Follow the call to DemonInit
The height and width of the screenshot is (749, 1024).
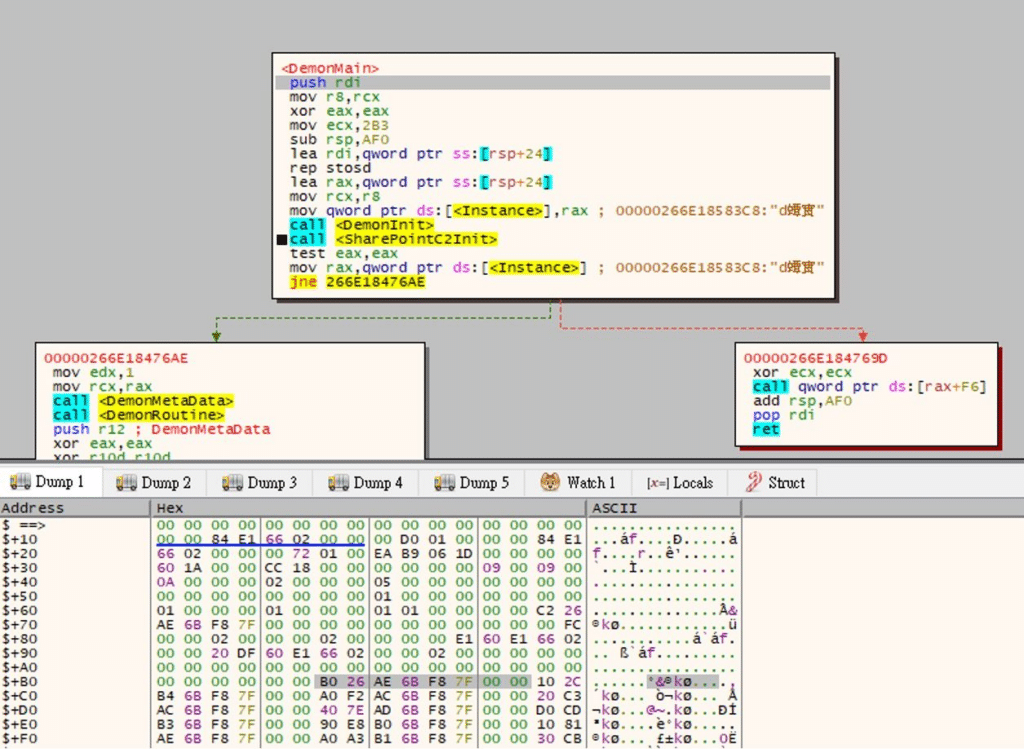[362, 225]
